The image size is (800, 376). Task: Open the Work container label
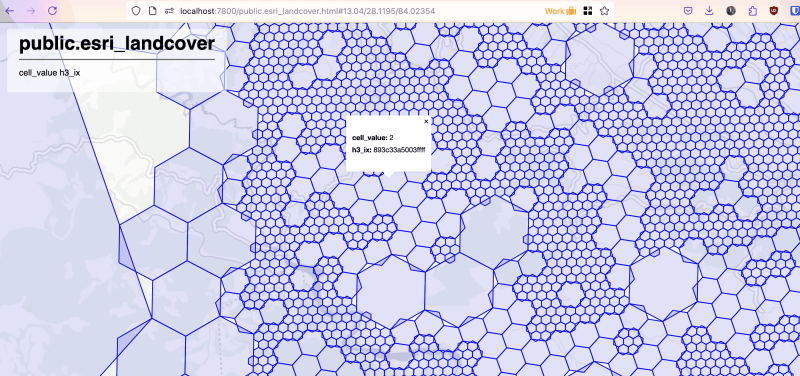[x=560, y=11]
